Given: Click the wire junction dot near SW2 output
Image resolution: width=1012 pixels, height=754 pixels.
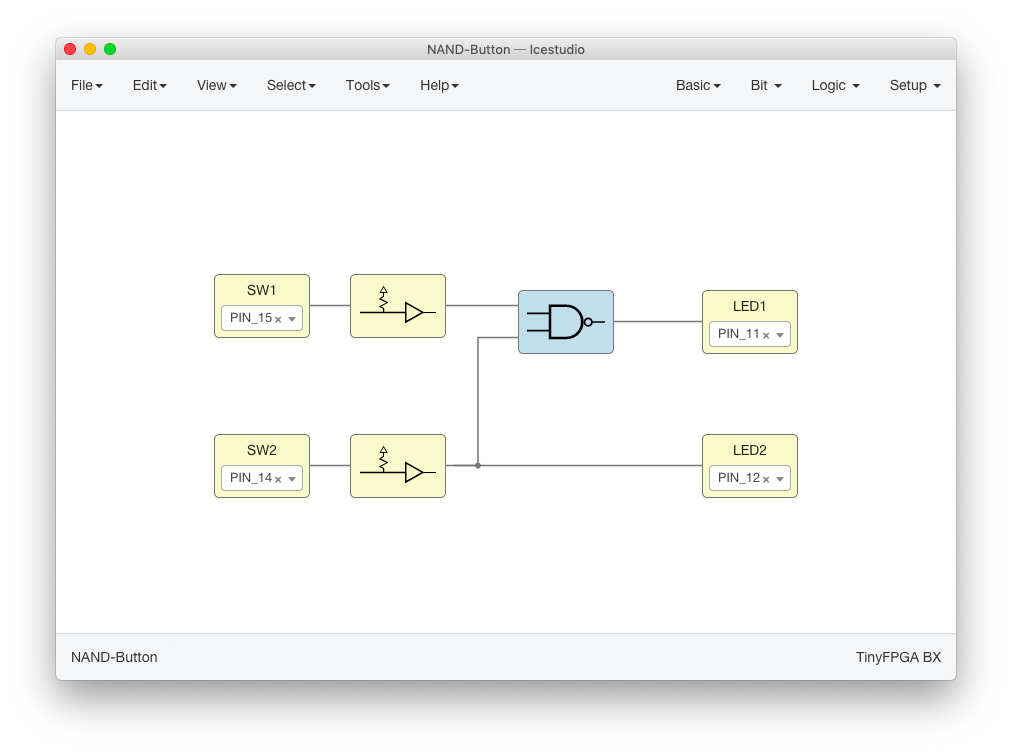Looking at the screenshot, I should [478, 466].
